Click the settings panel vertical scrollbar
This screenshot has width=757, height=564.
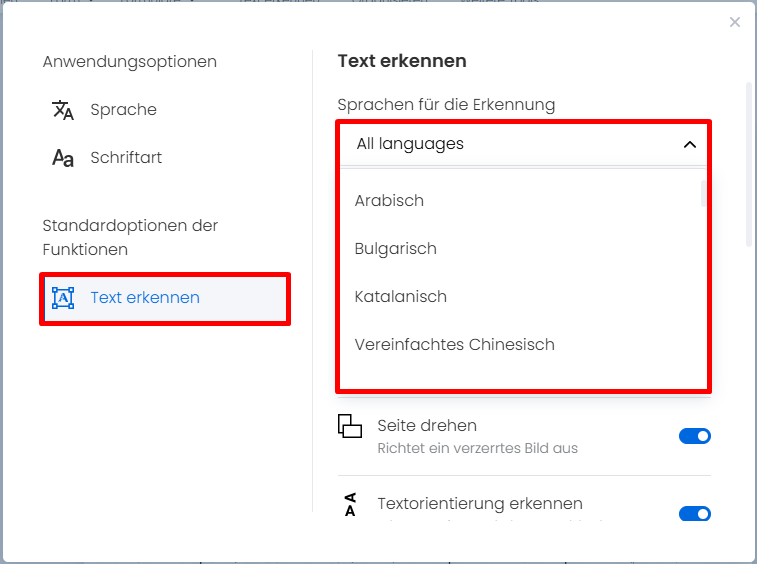[749, 165]
